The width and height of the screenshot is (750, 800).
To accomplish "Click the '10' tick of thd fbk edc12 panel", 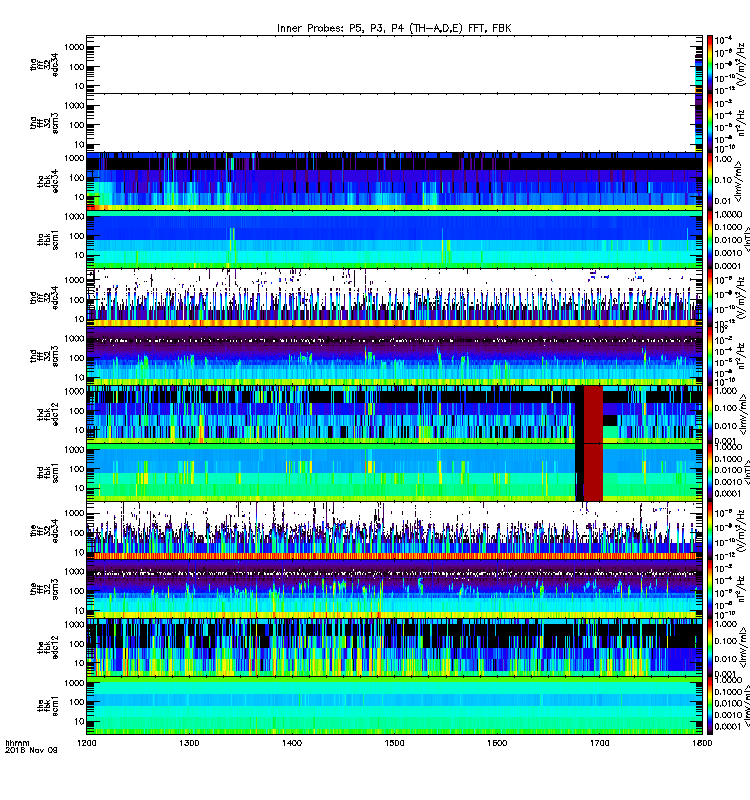I will click(x=79, y=430).
